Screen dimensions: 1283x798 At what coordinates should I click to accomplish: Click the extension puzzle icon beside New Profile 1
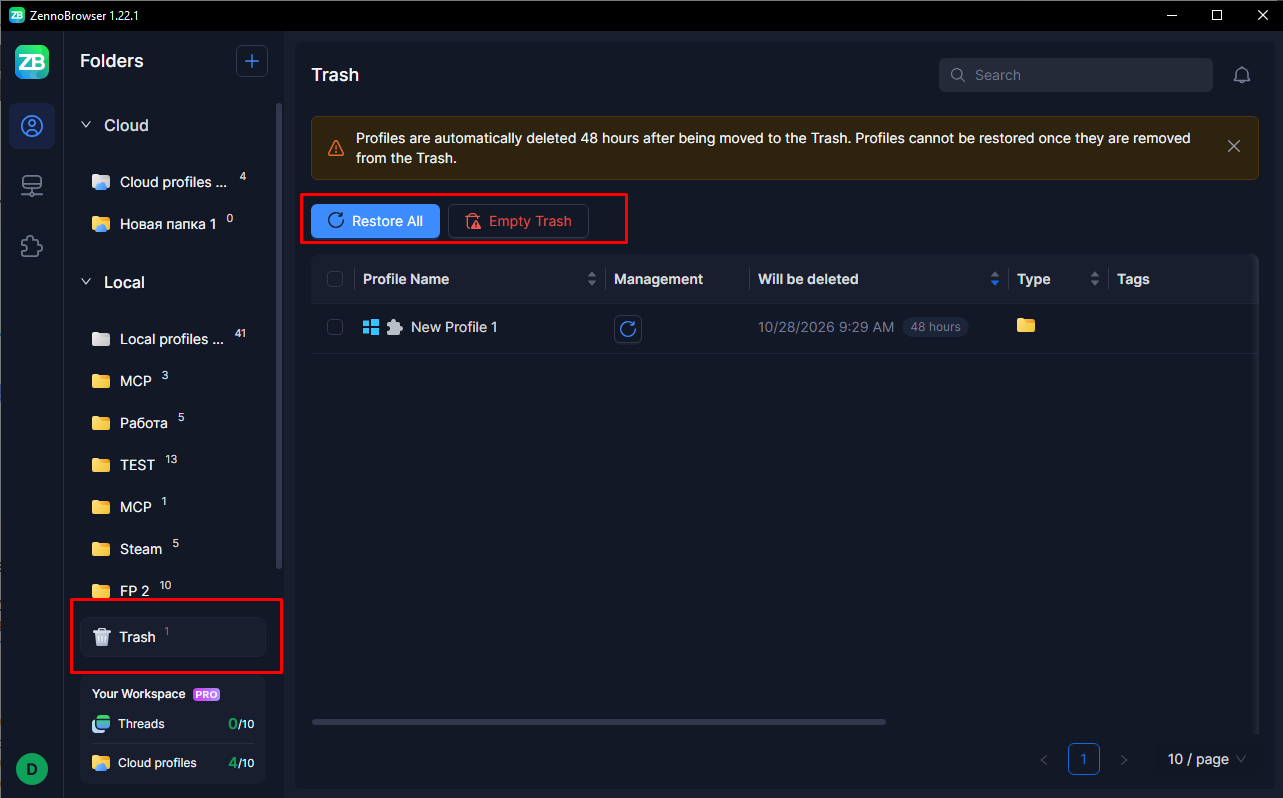tap(395, 326)
